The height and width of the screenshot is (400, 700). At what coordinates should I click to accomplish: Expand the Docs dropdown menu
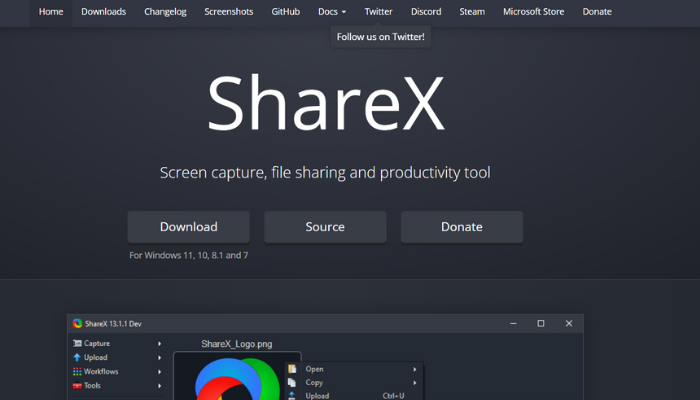[332, 12]
